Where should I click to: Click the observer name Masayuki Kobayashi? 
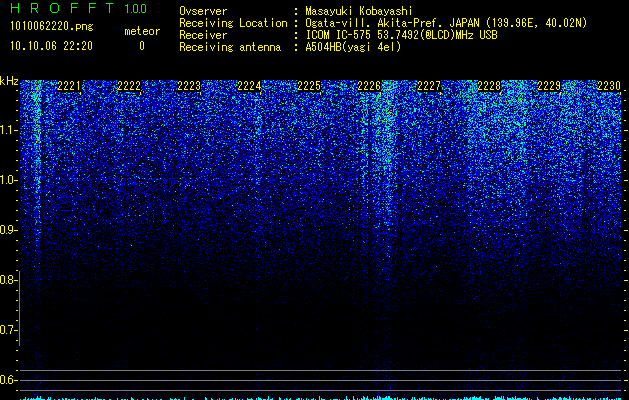click(359, 11)
